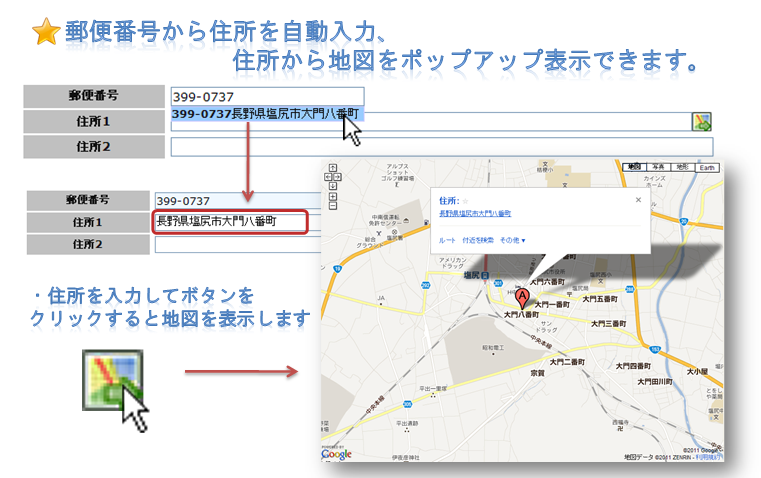Open the 利用規約 link on the map
The height and width of the screenshot is (478, 761).
(x=709, y=457)
